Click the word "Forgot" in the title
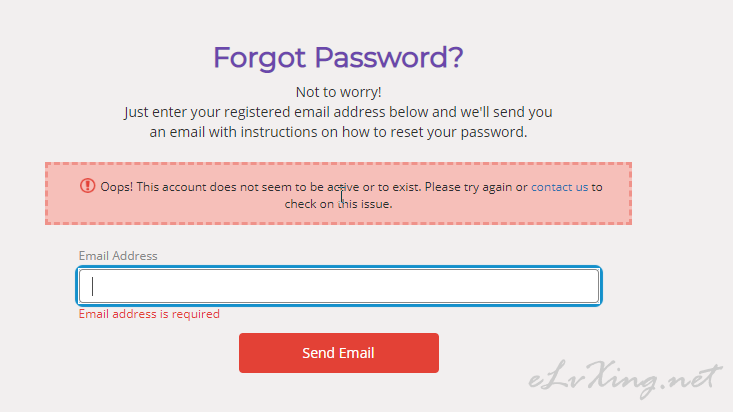 (259, 58)
